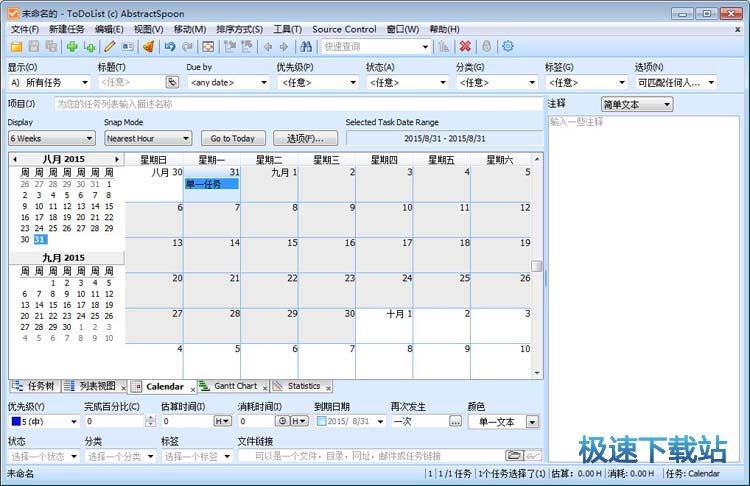Click the broom cleanup toolbar icon

coord(148,46)
